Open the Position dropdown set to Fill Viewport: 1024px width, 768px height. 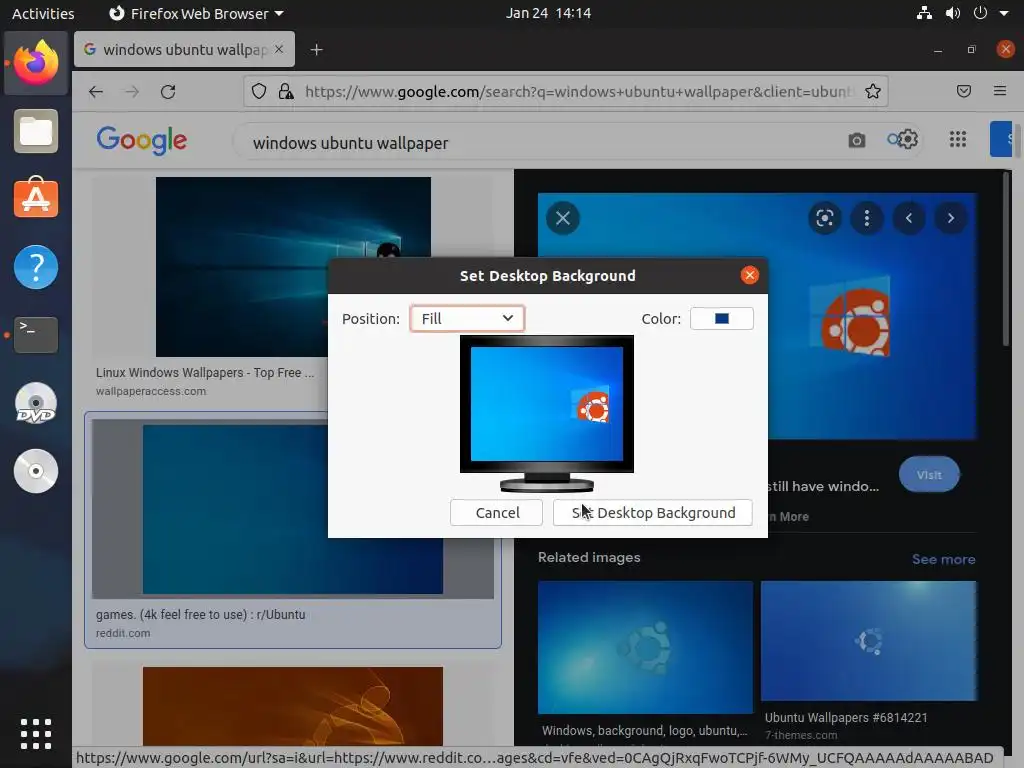click(467, 319)
